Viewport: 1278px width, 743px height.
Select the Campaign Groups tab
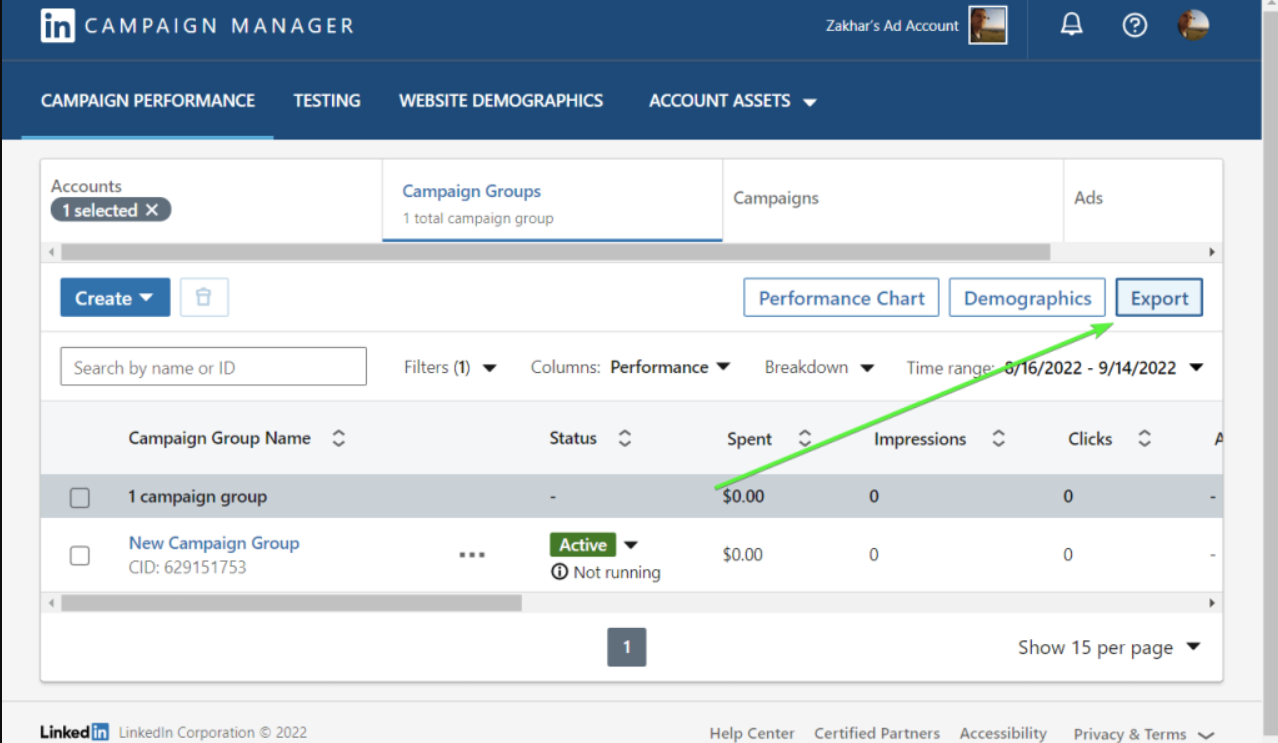coord(552,201)
